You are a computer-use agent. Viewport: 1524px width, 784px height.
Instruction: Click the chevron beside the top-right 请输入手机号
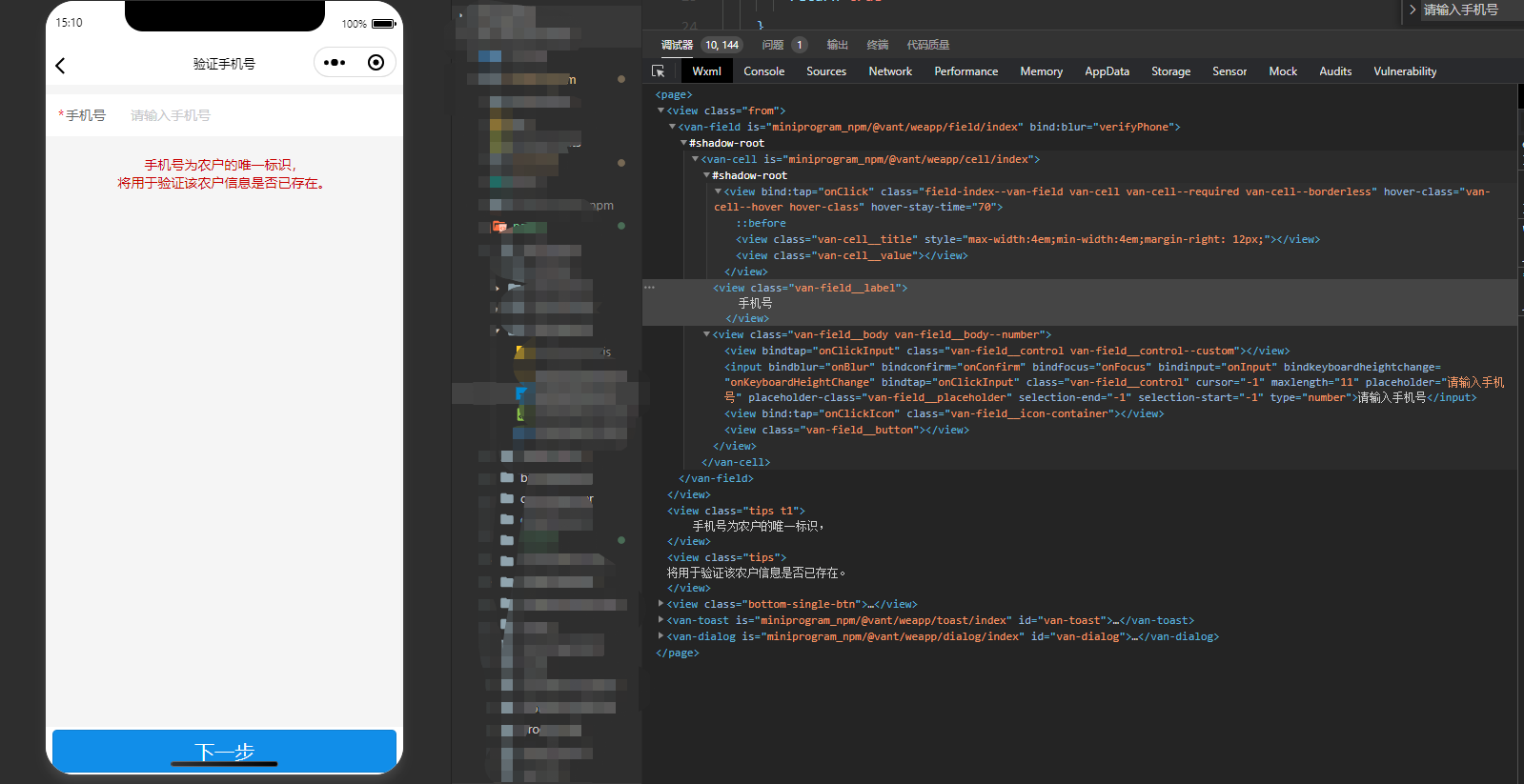pos(1412,10)
